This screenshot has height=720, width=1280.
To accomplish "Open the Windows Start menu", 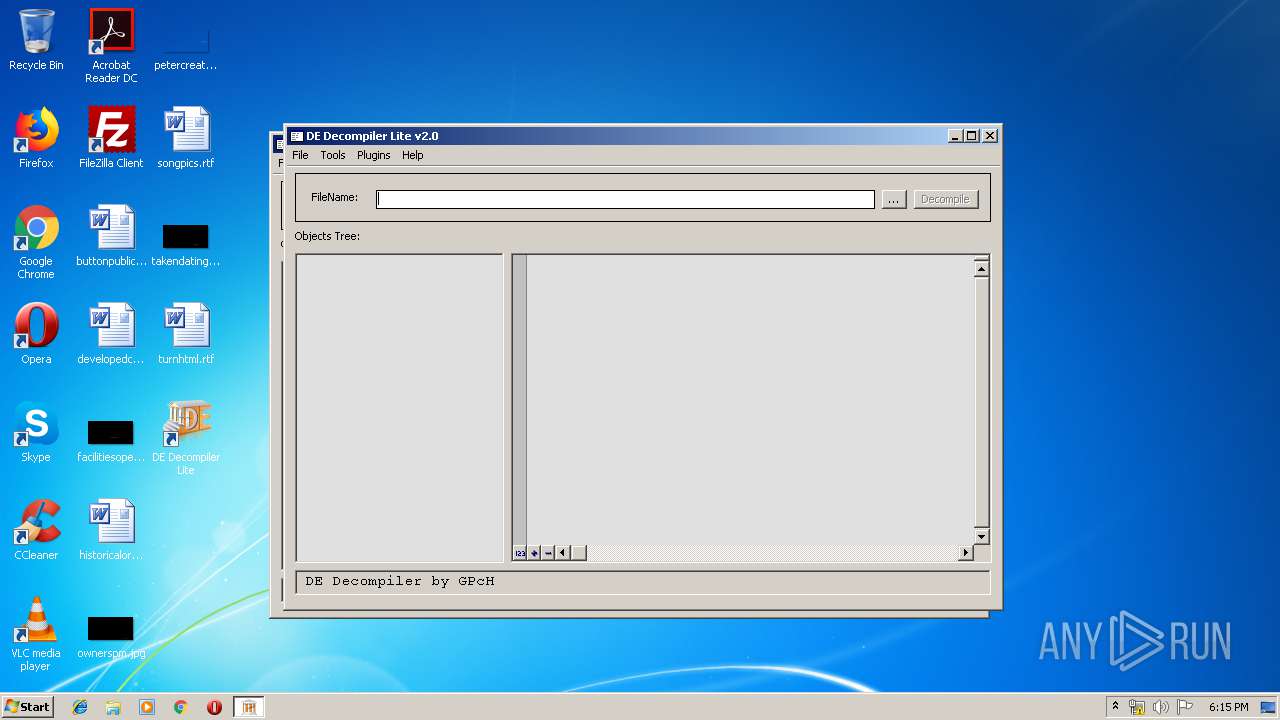I will [27, 707].
